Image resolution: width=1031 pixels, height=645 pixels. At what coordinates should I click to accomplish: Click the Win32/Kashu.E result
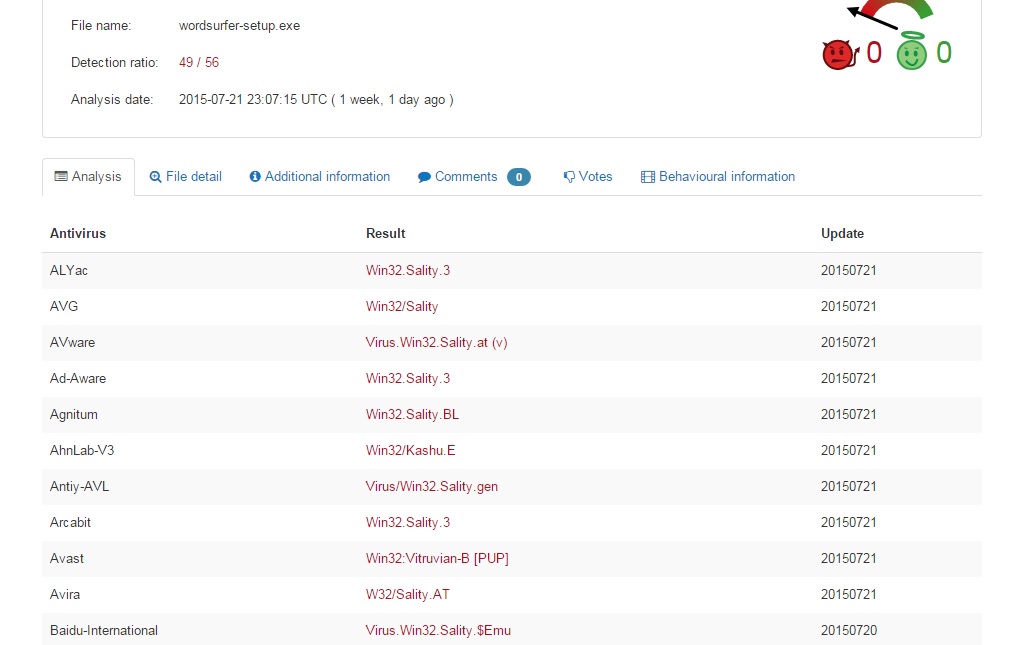[x=410, y=450]
